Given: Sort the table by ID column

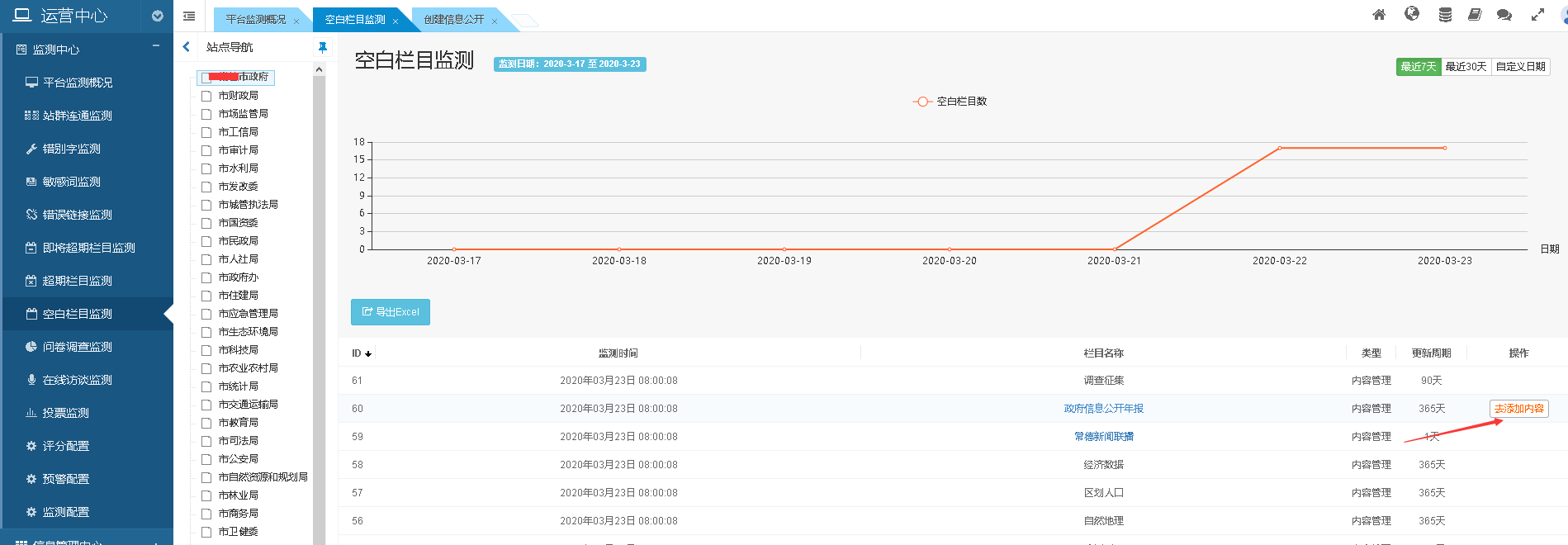Looking at the screenshot, I should pos(362,353).
